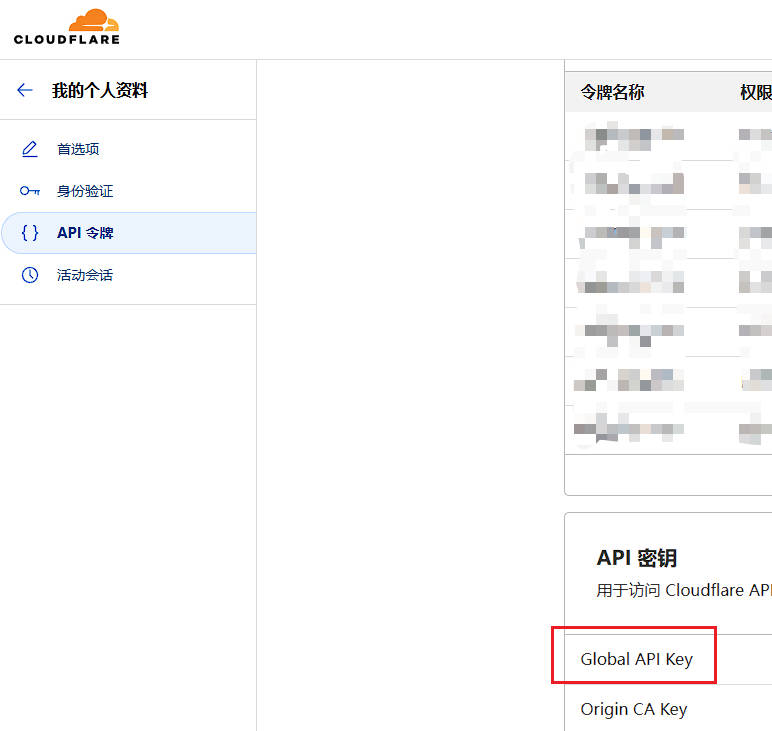This screenshot has height=731, width=772.
Task: Select the API 令牌 sidebar entry
Action: tap(85, 233)
